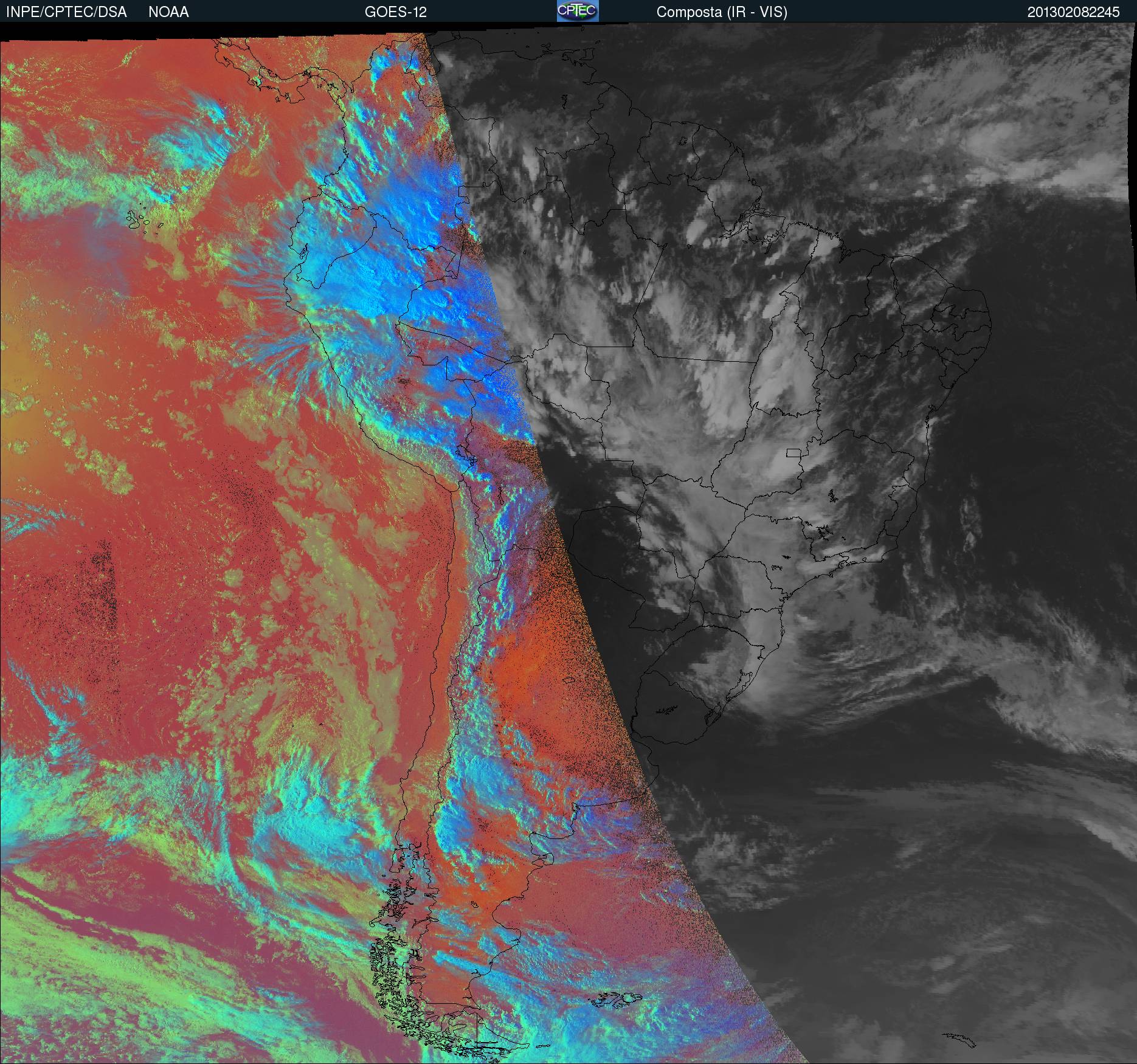This screenshot has width=1137, height=1064.
Task: Select the INPE/CPTEC/DSA header text
Action: pos(66,12)
